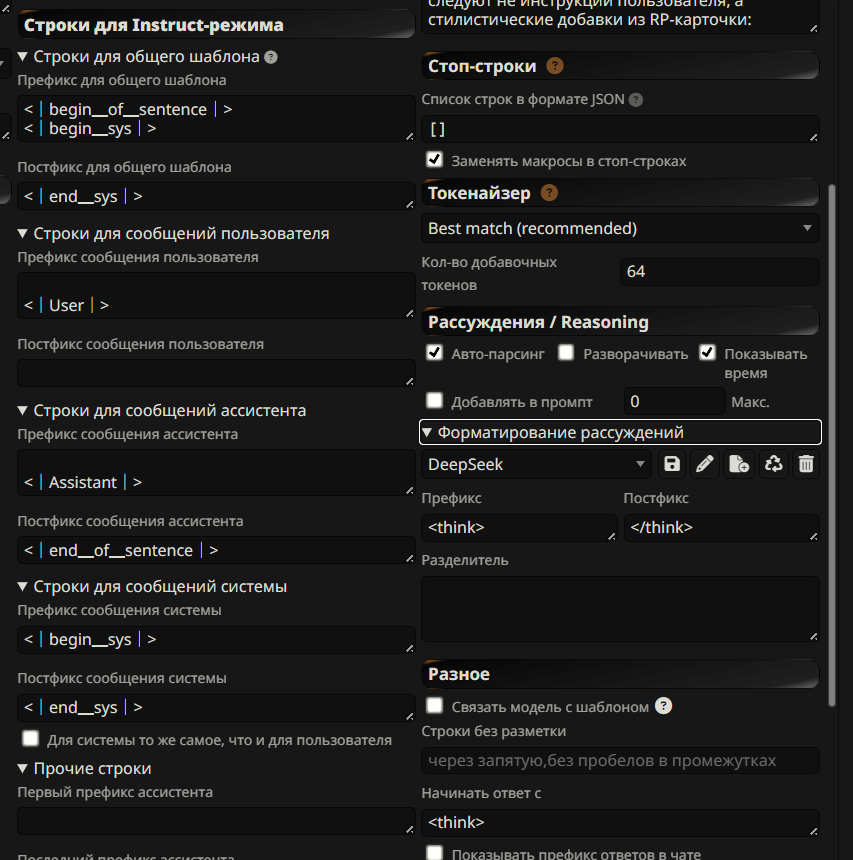Open DeepSeek template dropdown
This screenshot has width=853, height=860.
pyautogui.click(x=536, y=465)
